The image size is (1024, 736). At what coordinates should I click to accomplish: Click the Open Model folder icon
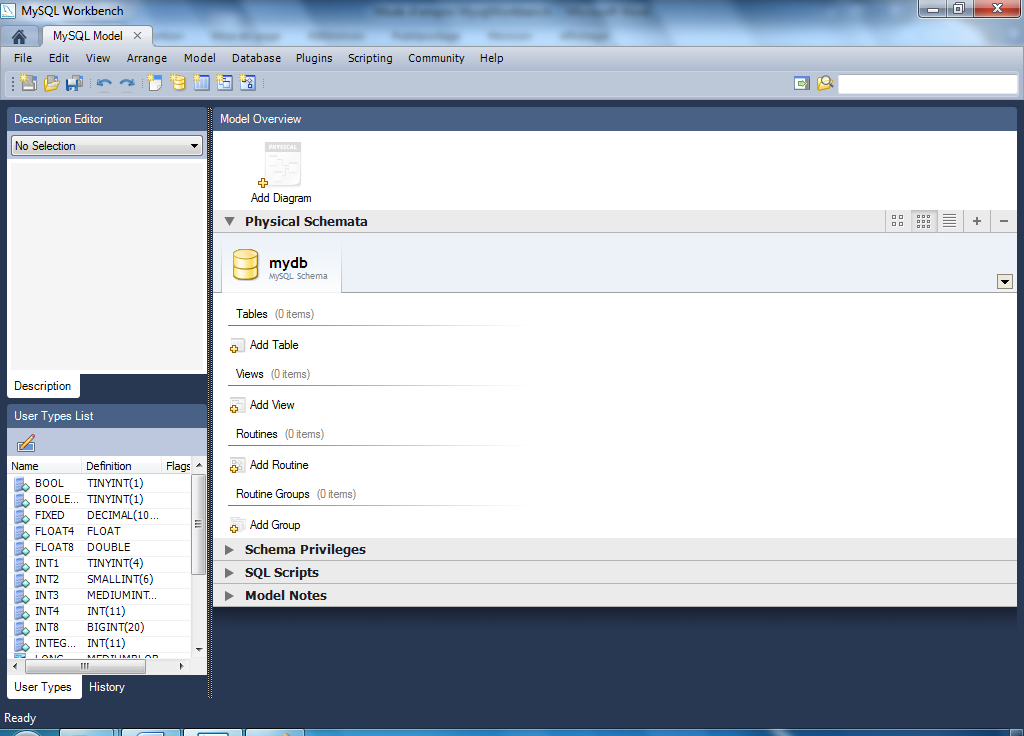point(51,83)
